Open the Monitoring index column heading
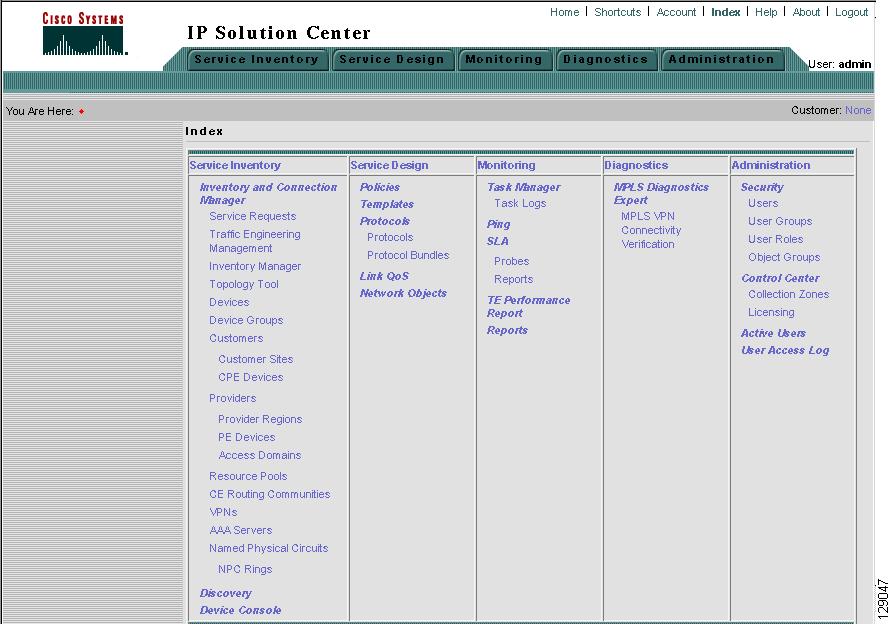This screenshot has width=892, height=624. (x=506, y=165)
